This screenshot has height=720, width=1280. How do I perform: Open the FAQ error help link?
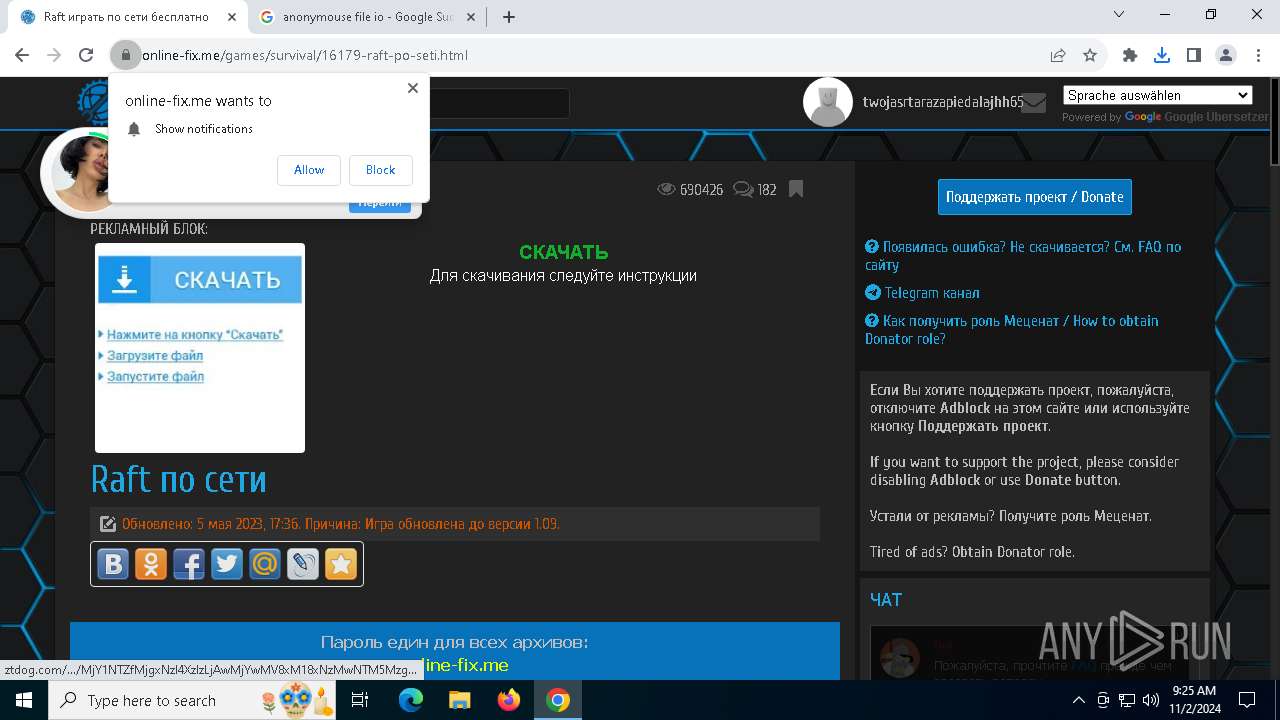pyautogui.click(x=1023, y=256)
